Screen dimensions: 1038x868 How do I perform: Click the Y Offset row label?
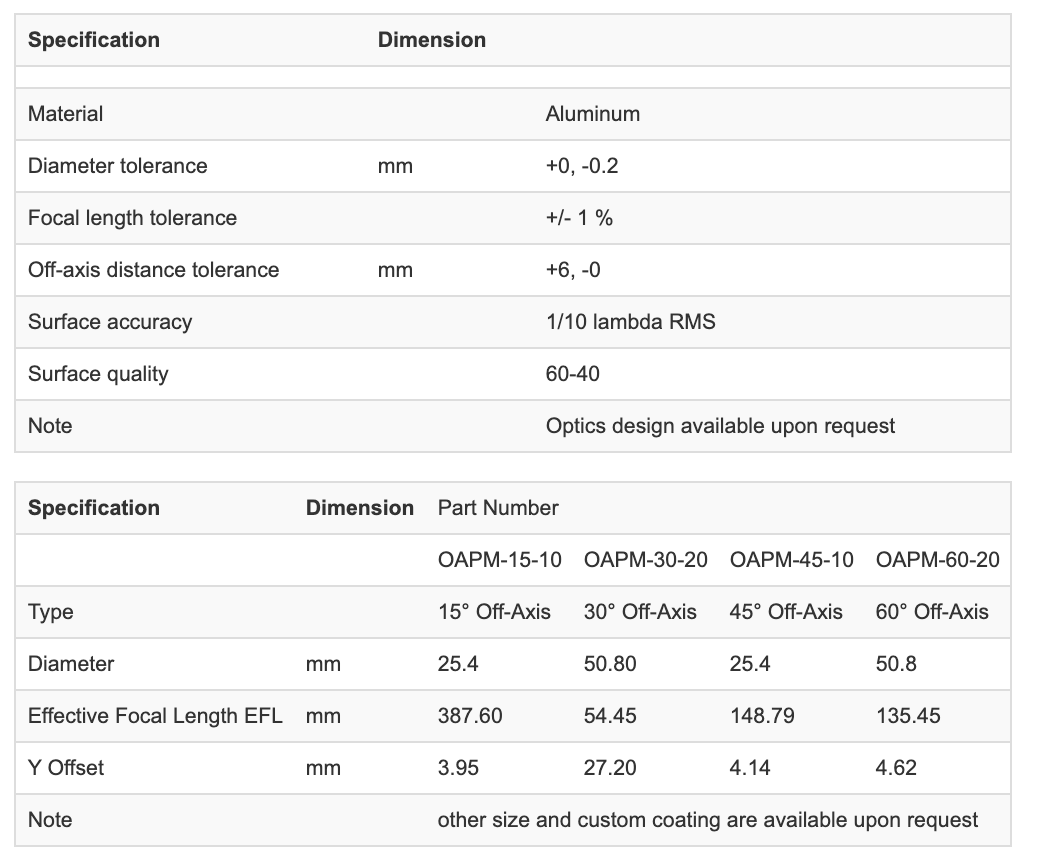click(66, 768)
